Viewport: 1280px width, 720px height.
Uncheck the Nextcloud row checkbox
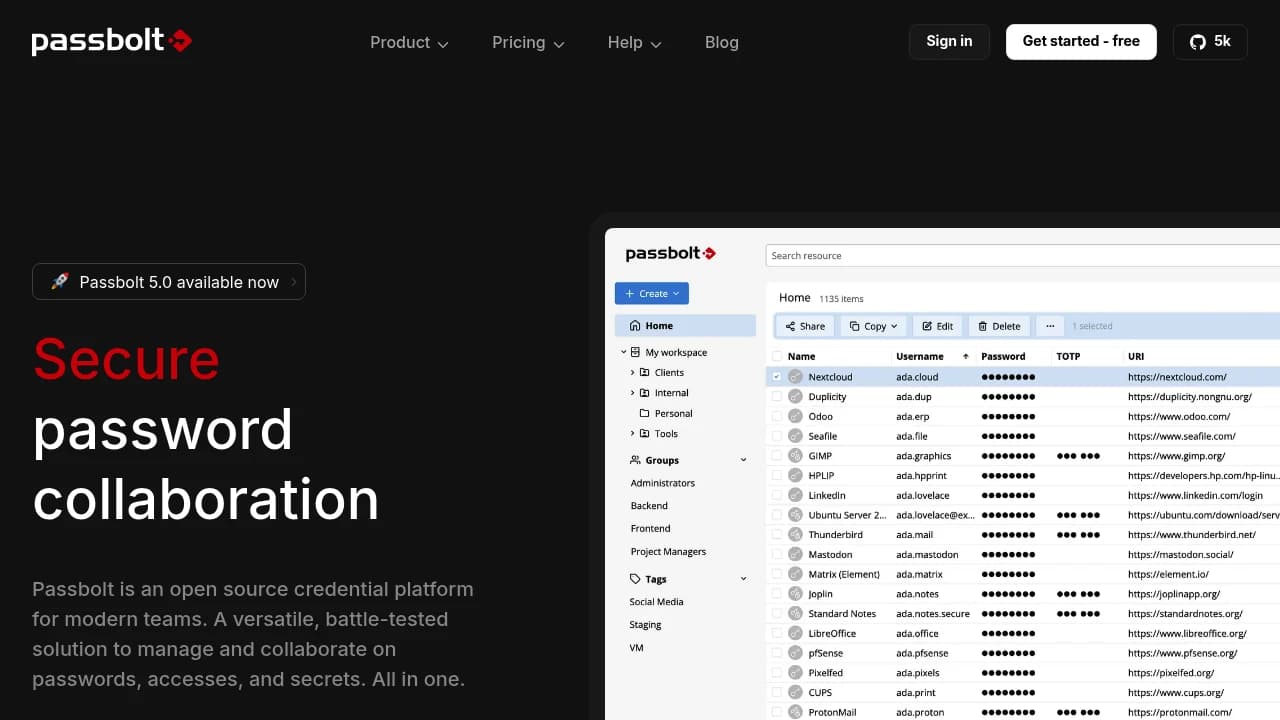click(777, 377)
